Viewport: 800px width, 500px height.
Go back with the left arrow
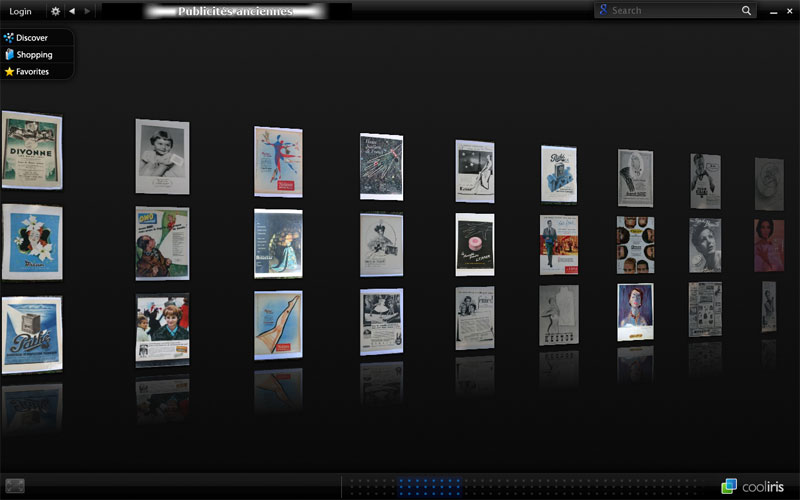[x=72, y=11]
